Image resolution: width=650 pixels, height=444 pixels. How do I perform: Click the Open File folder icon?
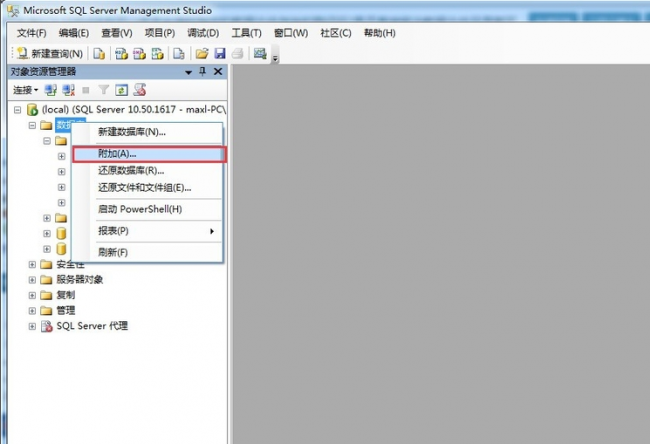(x=202, y=54)
